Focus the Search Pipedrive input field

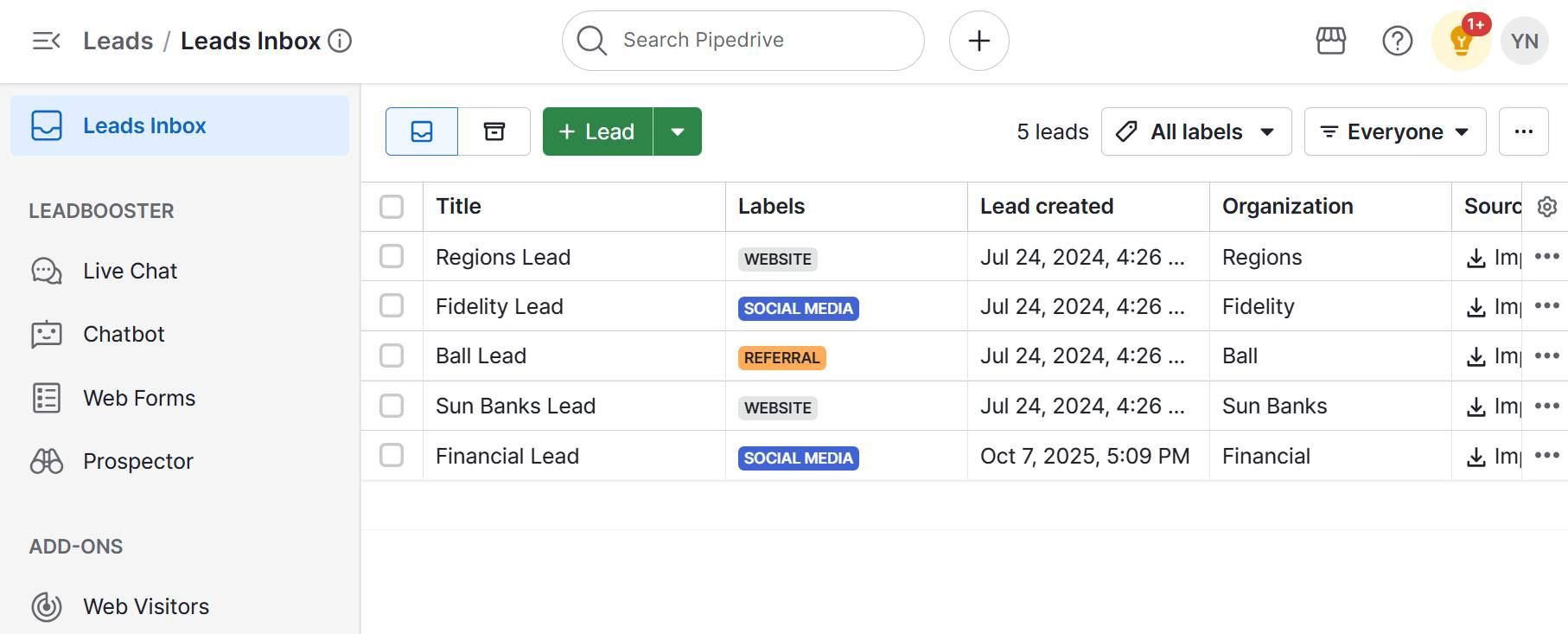coord(743,41)
